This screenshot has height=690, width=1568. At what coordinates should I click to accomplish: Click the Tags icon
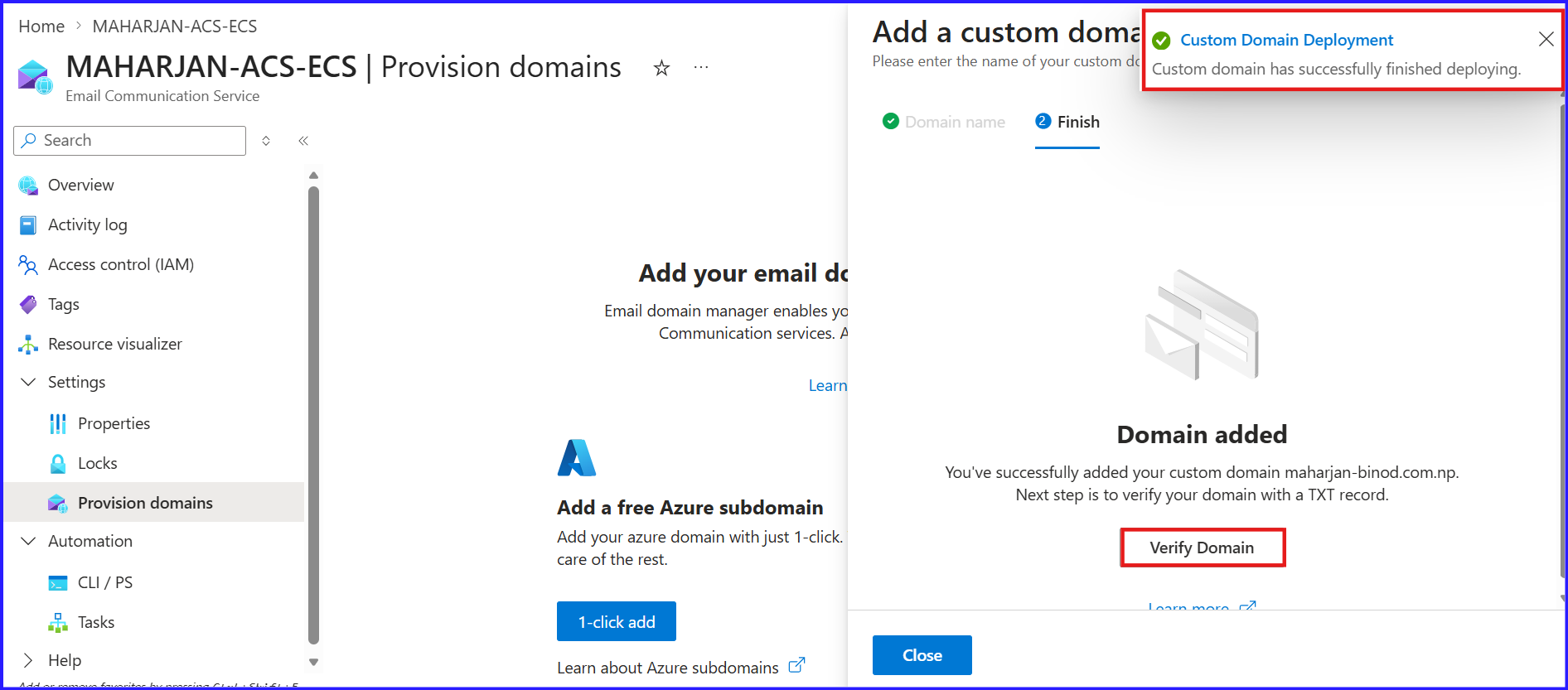28,305
